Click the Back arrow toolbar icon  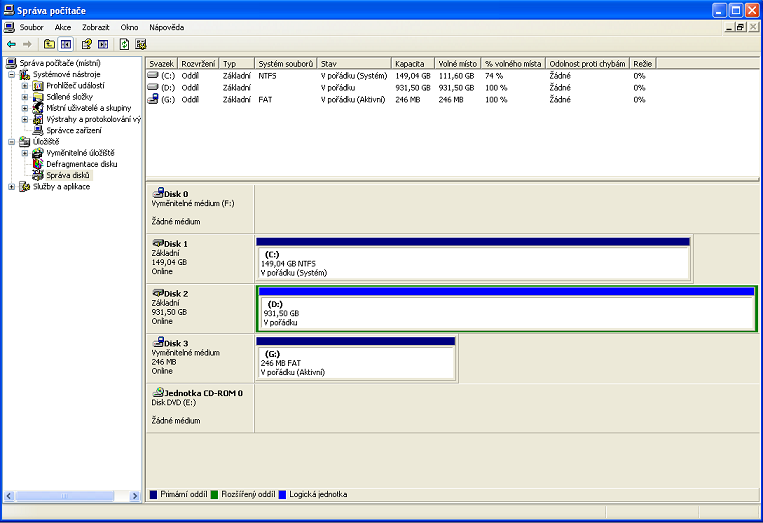click(11, 44)
